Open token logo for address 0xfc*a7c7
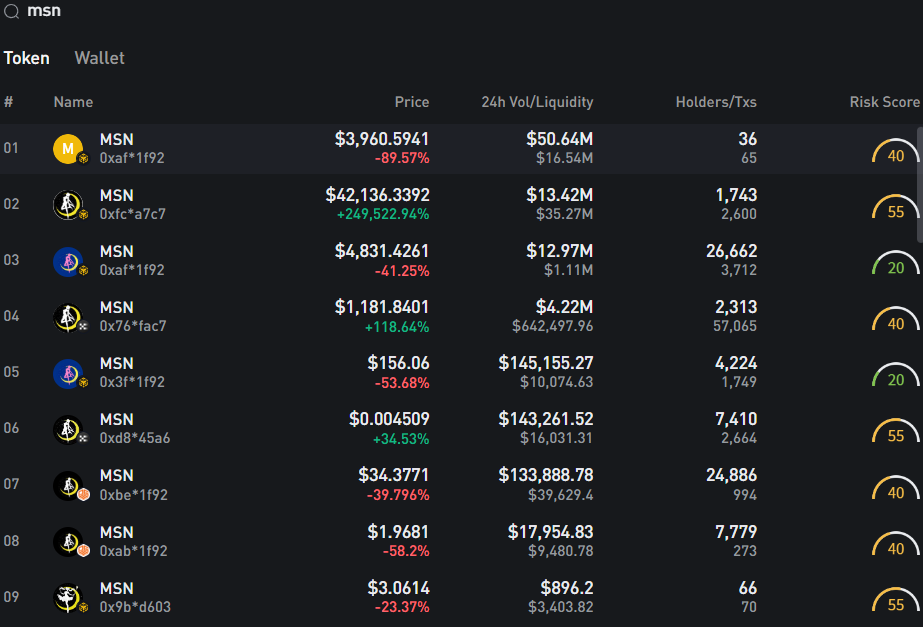The height and width of the screenshot is (627, 923). (x=67, y=205)
